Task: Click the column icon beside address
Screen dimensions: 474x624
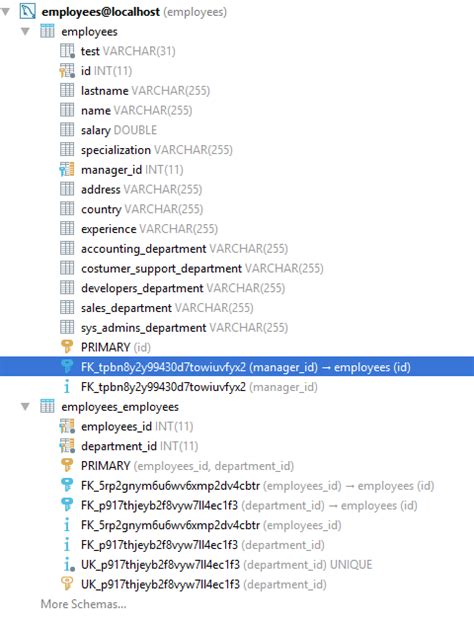Action: click(x=67, y=189)
